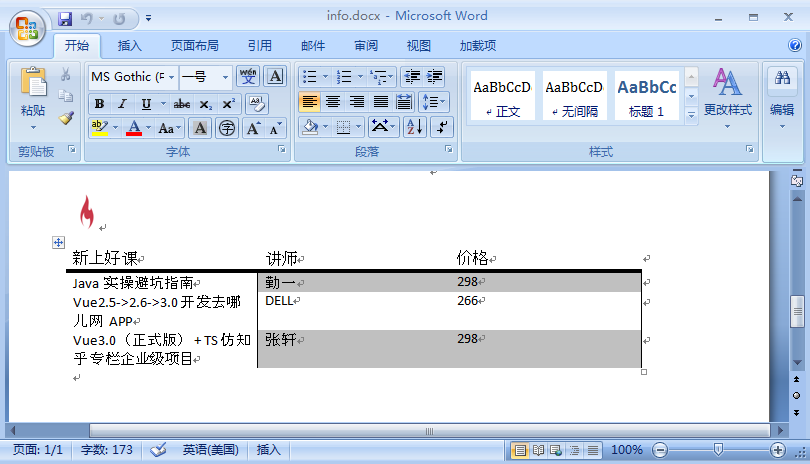Show or hide paragraph marks
This screenshot has height=464, width=810.
[x=442, y=127]
